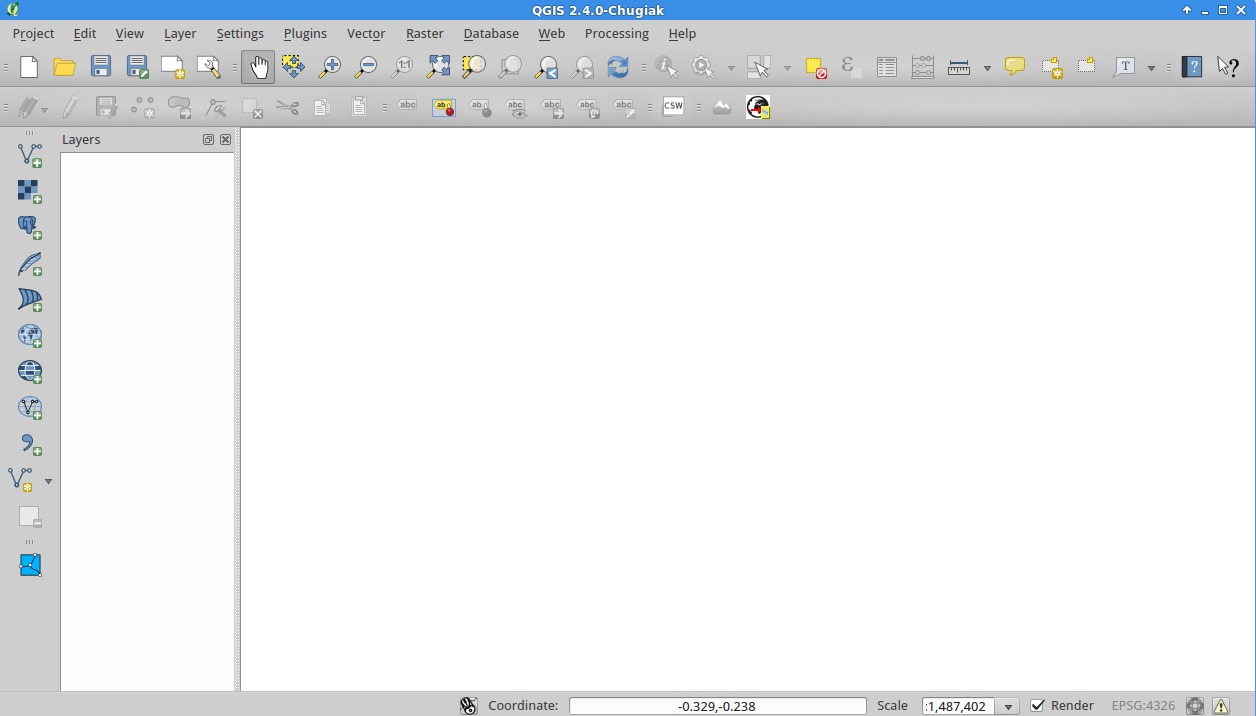1256x716 pixels.
Task: Add a PostGIS layer using the elephant icon
Action: [30, 228]
